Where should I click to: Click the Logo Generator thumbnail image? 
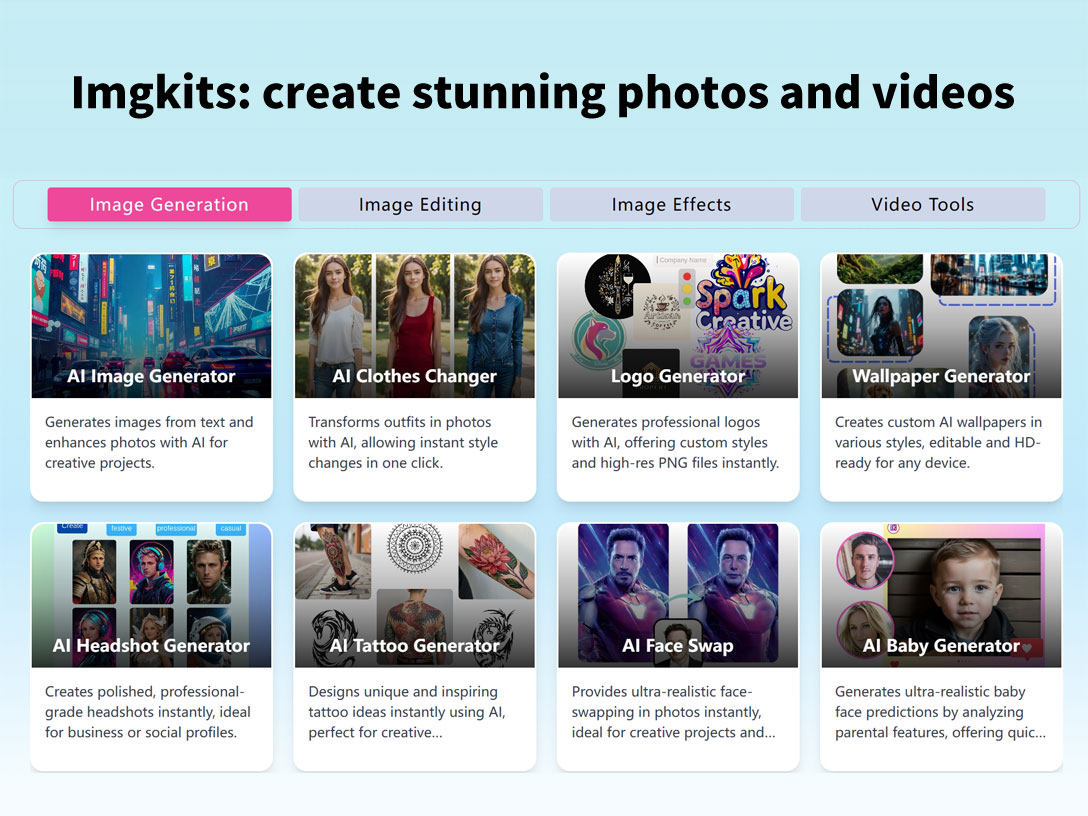point(678,325)
